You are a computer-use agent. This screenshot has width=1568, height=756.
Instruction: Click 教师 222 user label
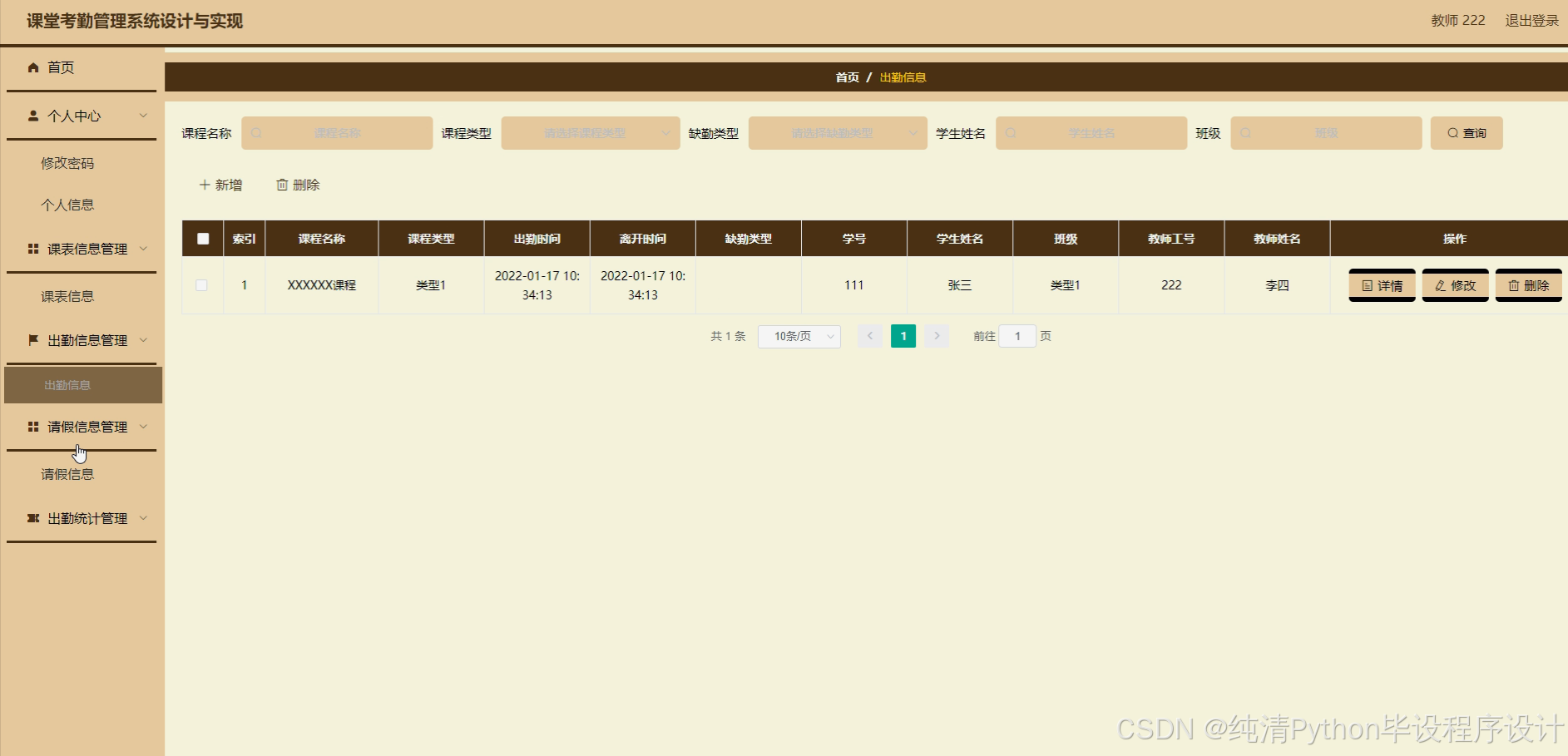[x=1458, y=21]
